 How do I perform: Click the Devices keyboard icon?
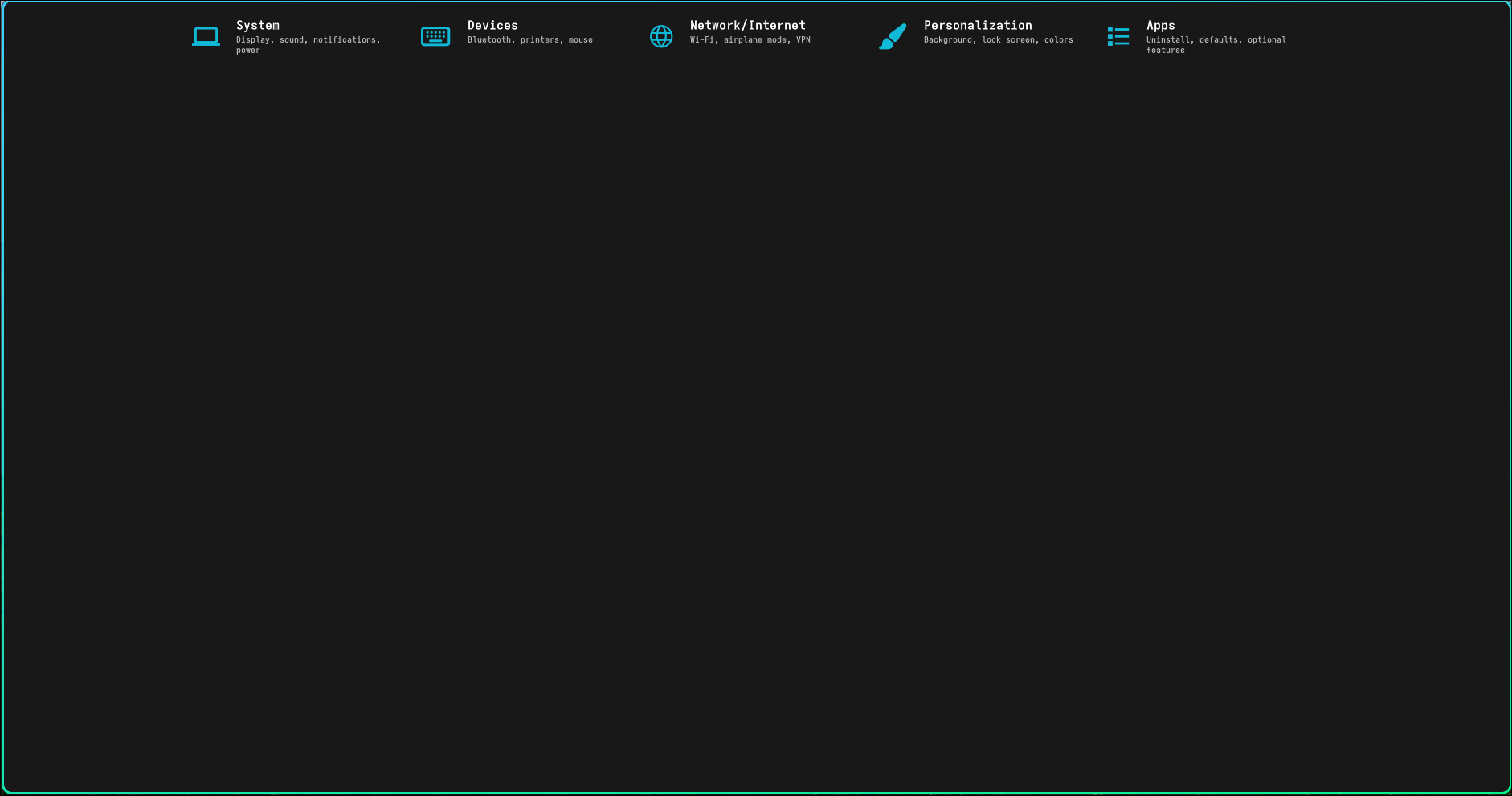click(435, 36)
